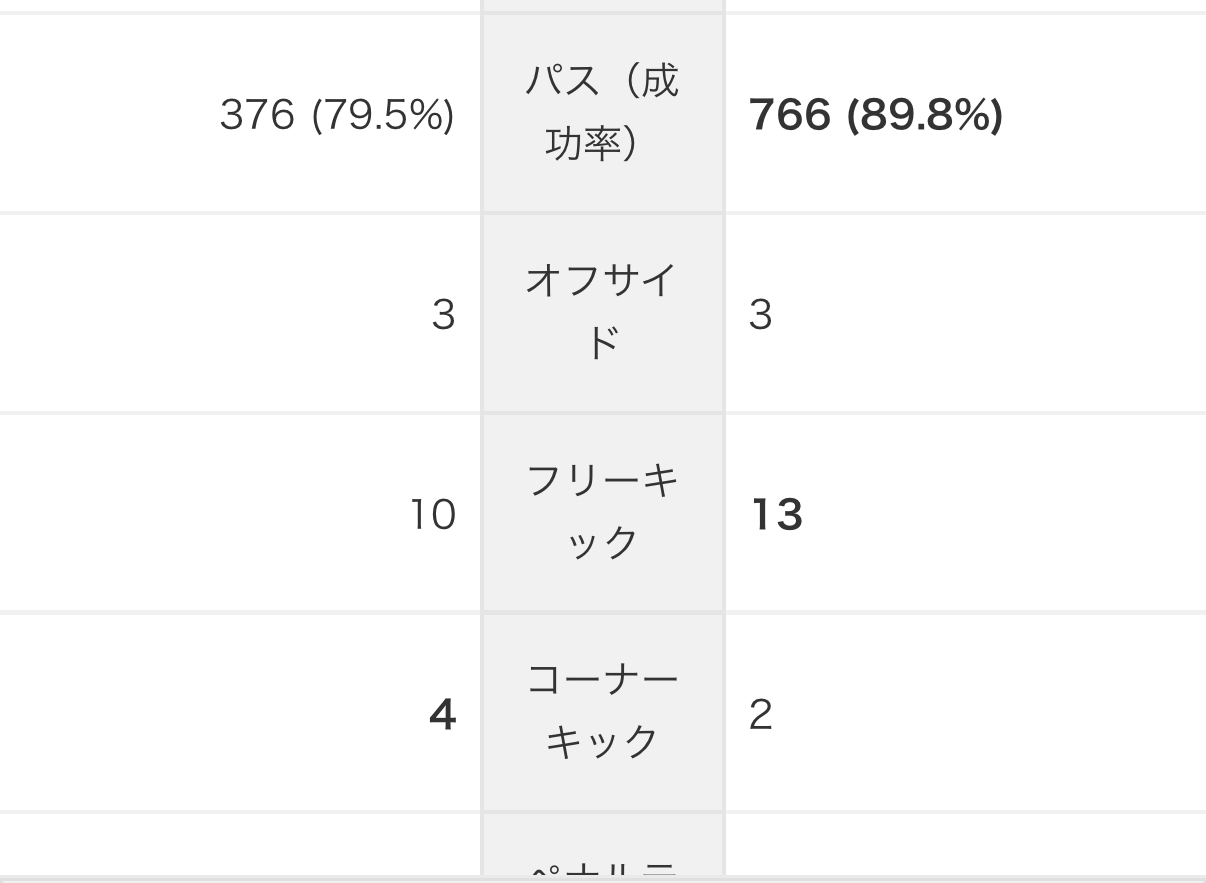Image resolution: width=1206 pixels, height=883 pixels.
Task: Click the bold (89.8%) pass success rate
Action: click(925, 115)
